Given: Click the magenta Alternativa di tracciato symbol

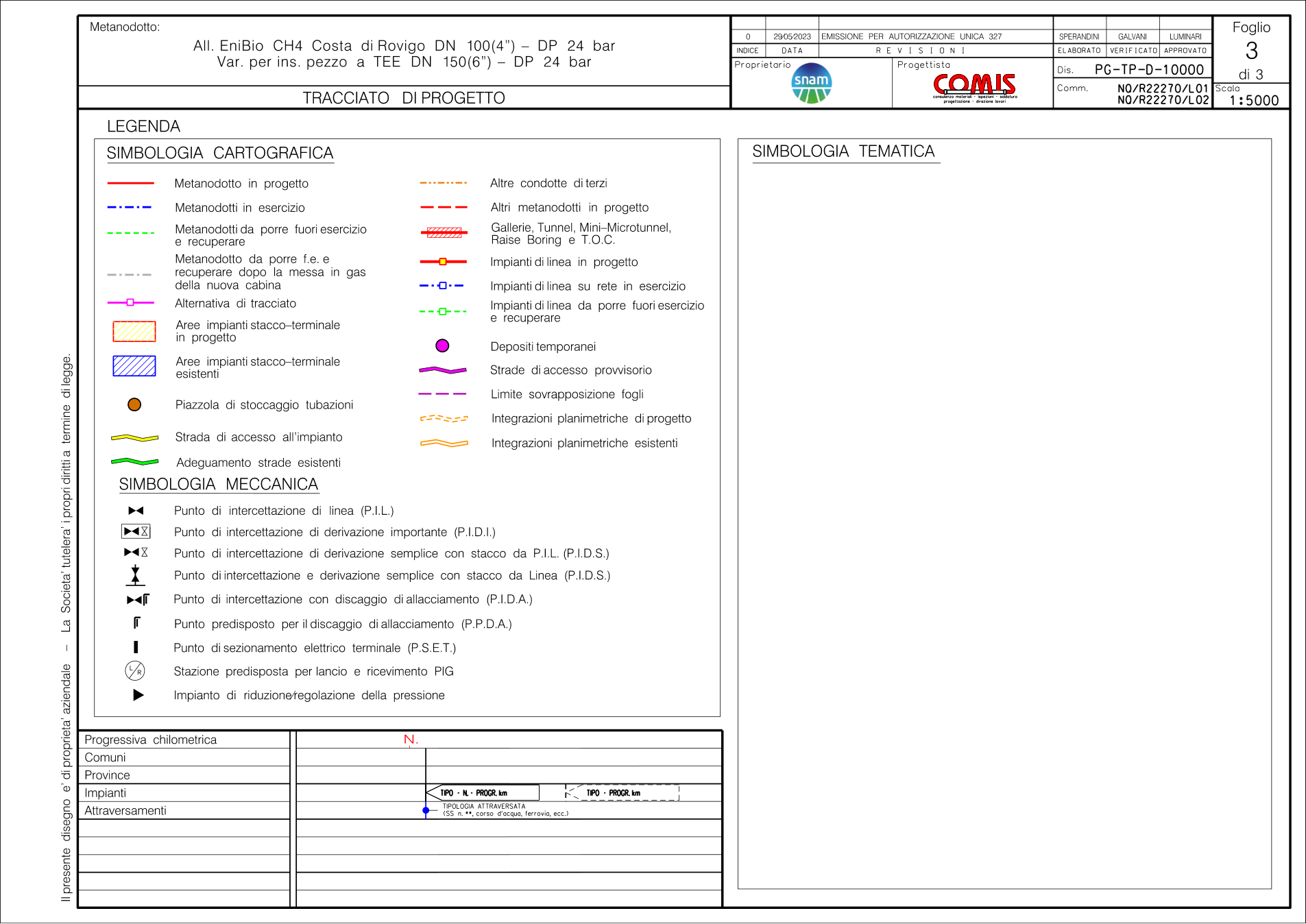Looking at the screenshot, I should pos(130,302).
